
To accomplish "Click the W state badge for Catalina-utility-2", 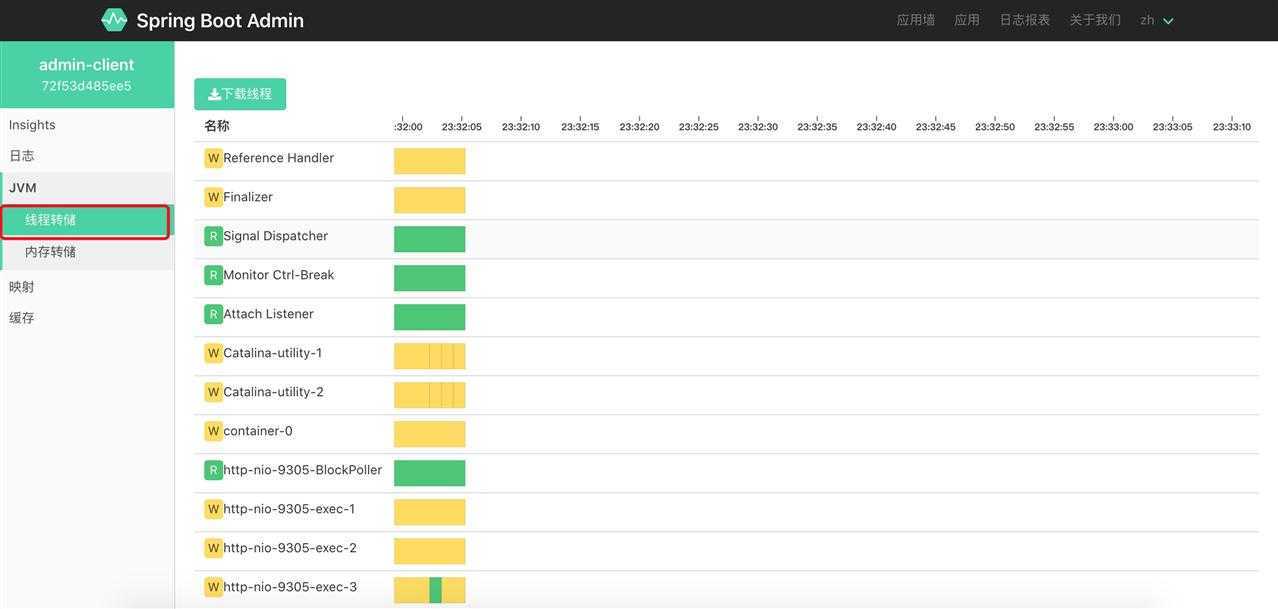I will coord(213,392).
